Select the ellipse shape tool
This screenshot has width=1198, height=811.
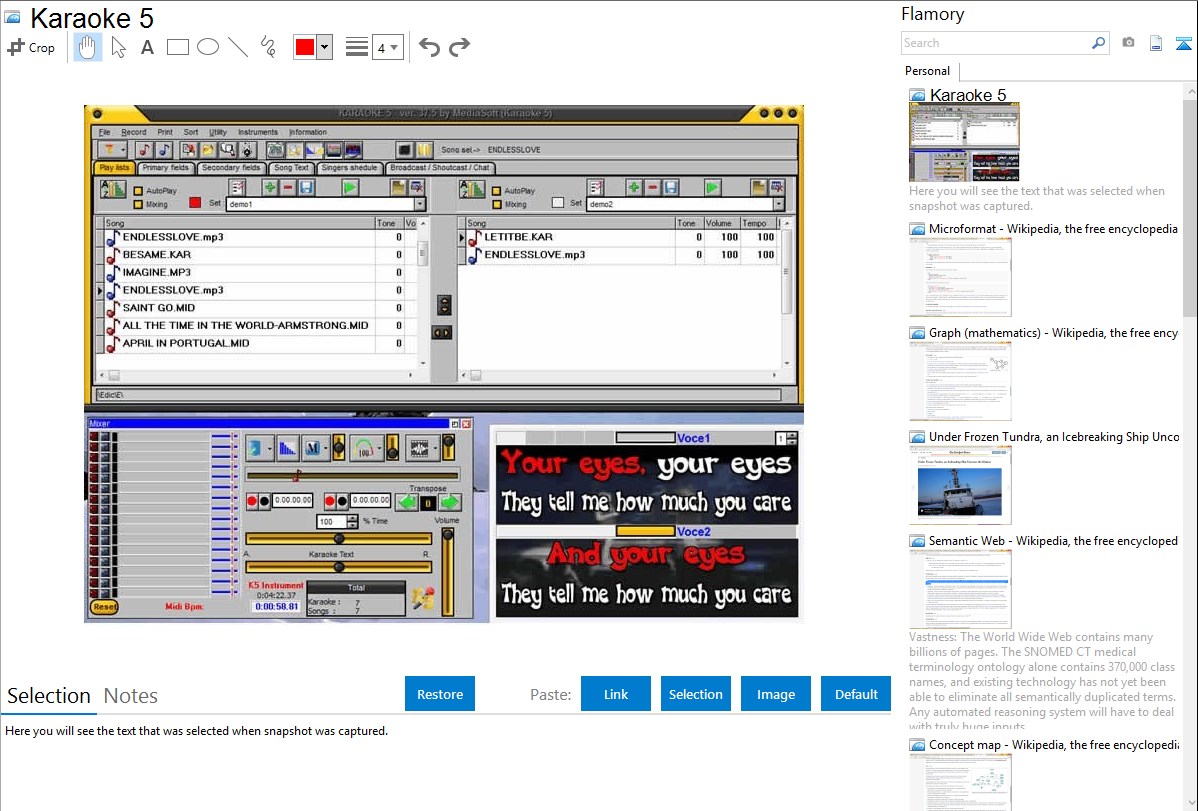[x=208, y=47]
